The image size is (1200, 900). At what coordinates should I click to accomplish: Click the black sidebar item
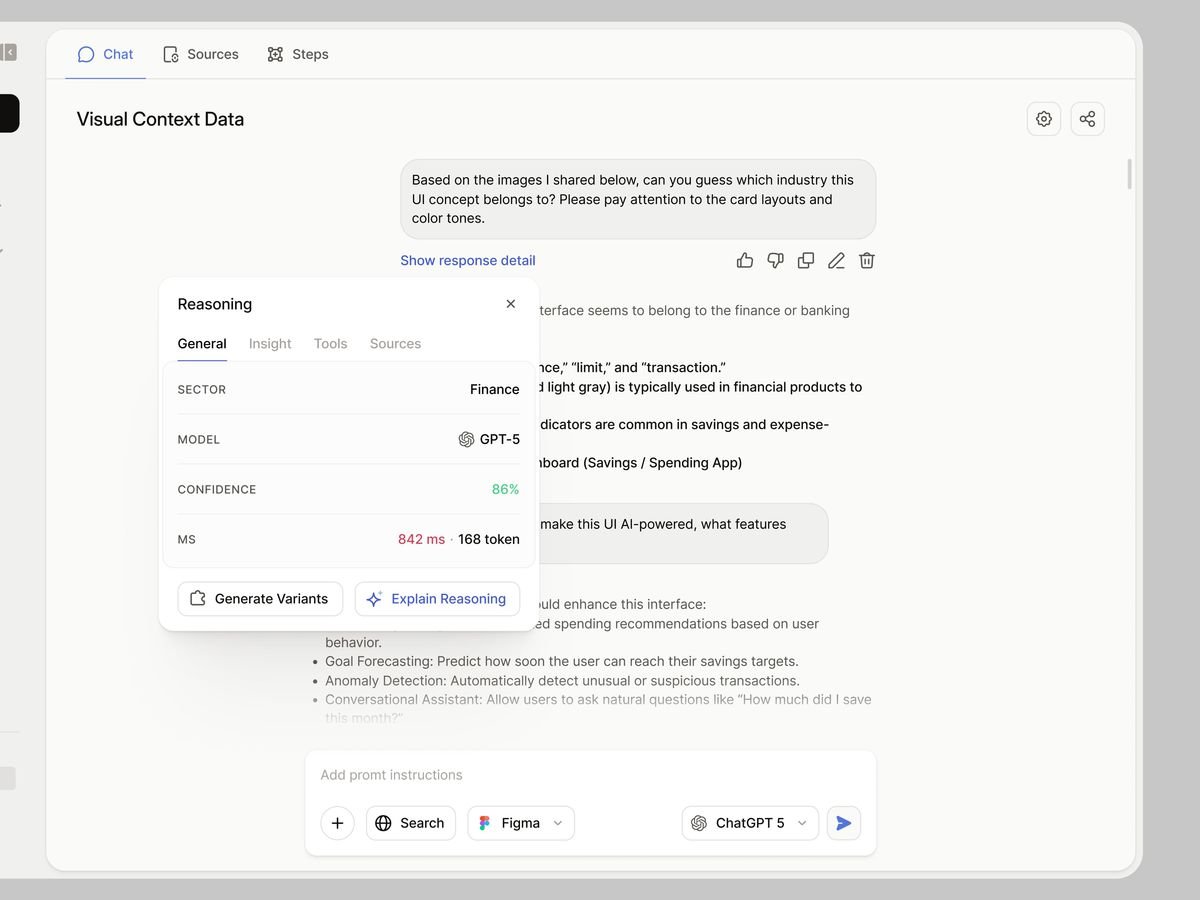[x=9, y=113]
